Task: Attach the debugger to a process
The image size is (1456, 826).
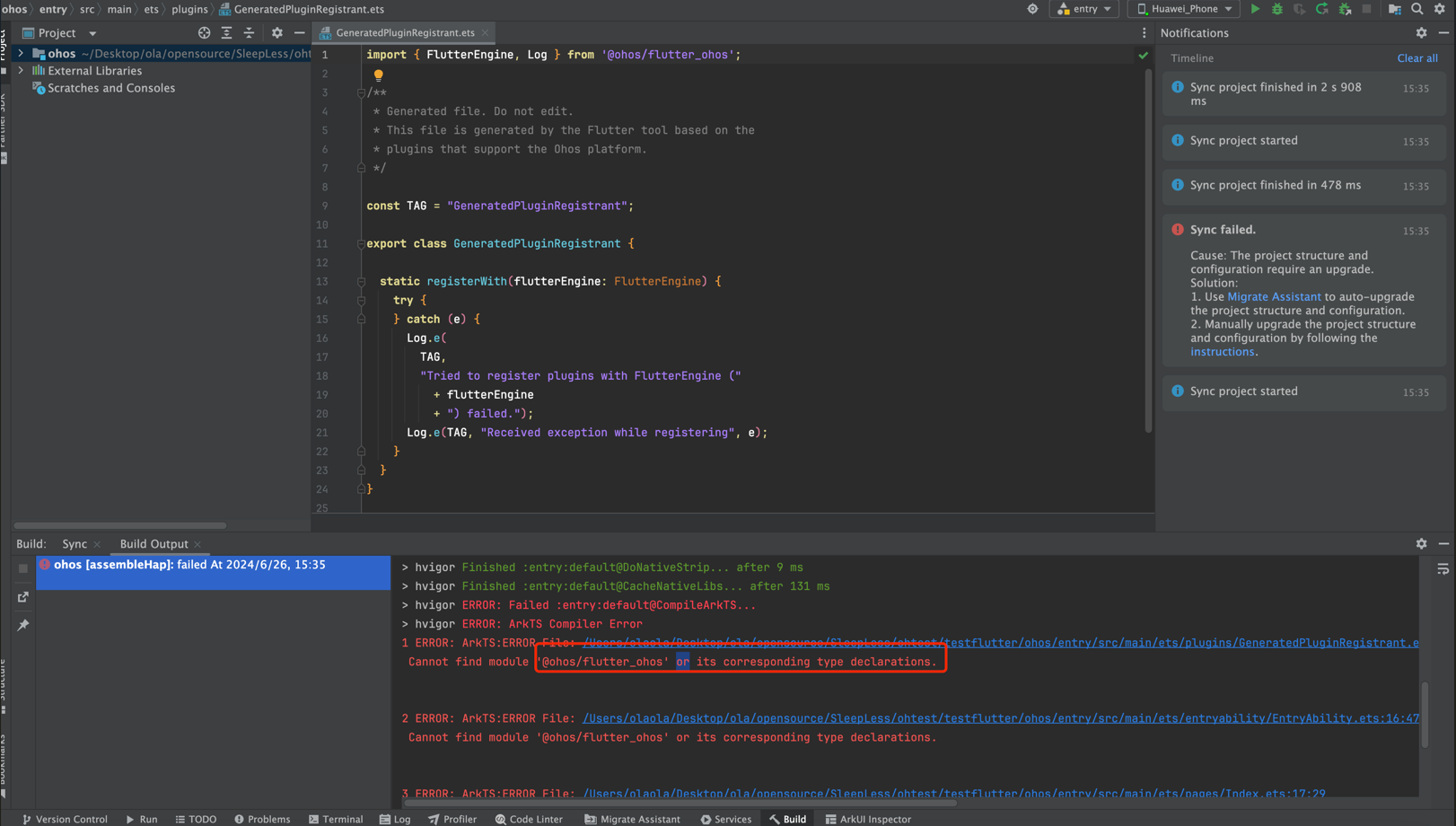Action: pos(1345,9)
